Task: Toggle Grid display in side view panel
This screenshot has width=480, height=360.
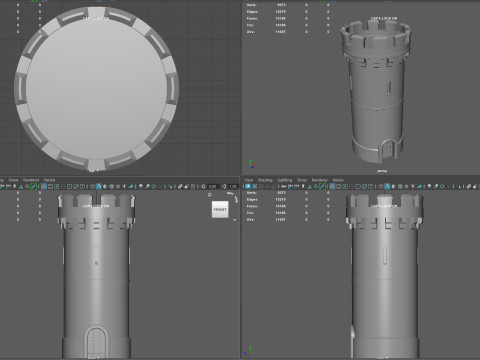Action: coord(331,187)
